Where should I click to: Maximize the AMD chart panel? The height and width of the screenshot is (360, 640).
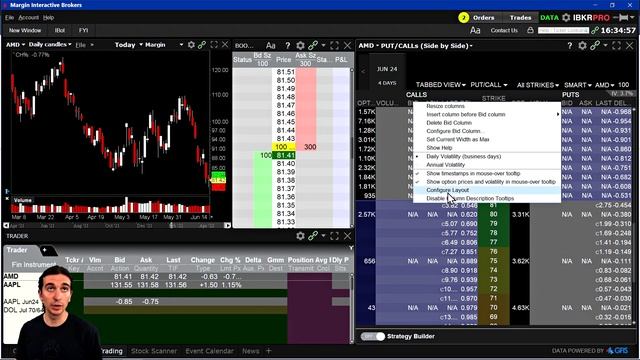coord(214,45)
